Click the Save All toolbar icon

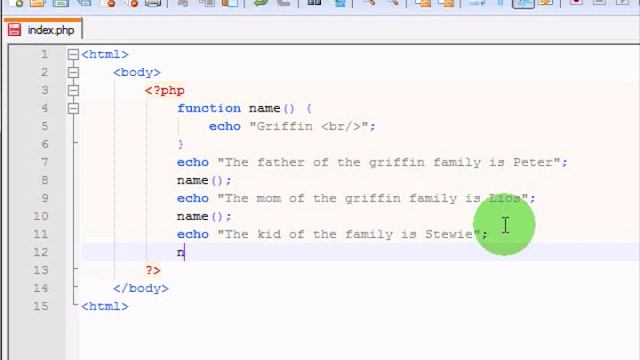pos(84,3)
